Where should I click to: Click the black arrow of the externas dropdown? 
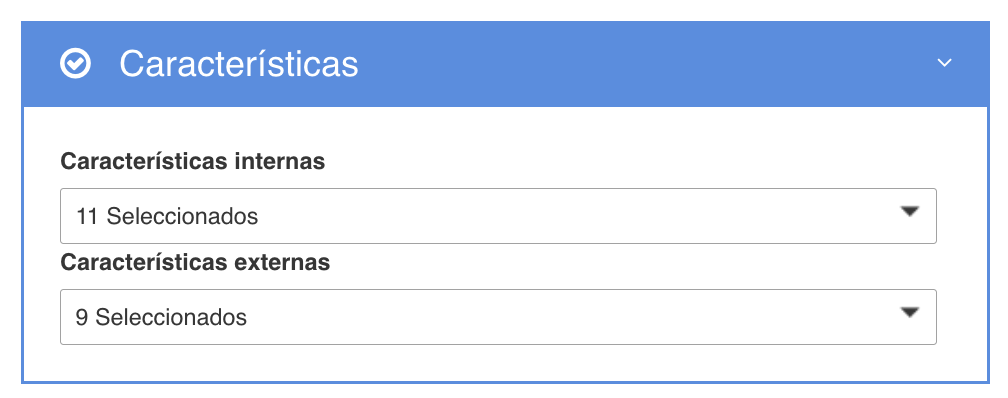click(909, 312)
